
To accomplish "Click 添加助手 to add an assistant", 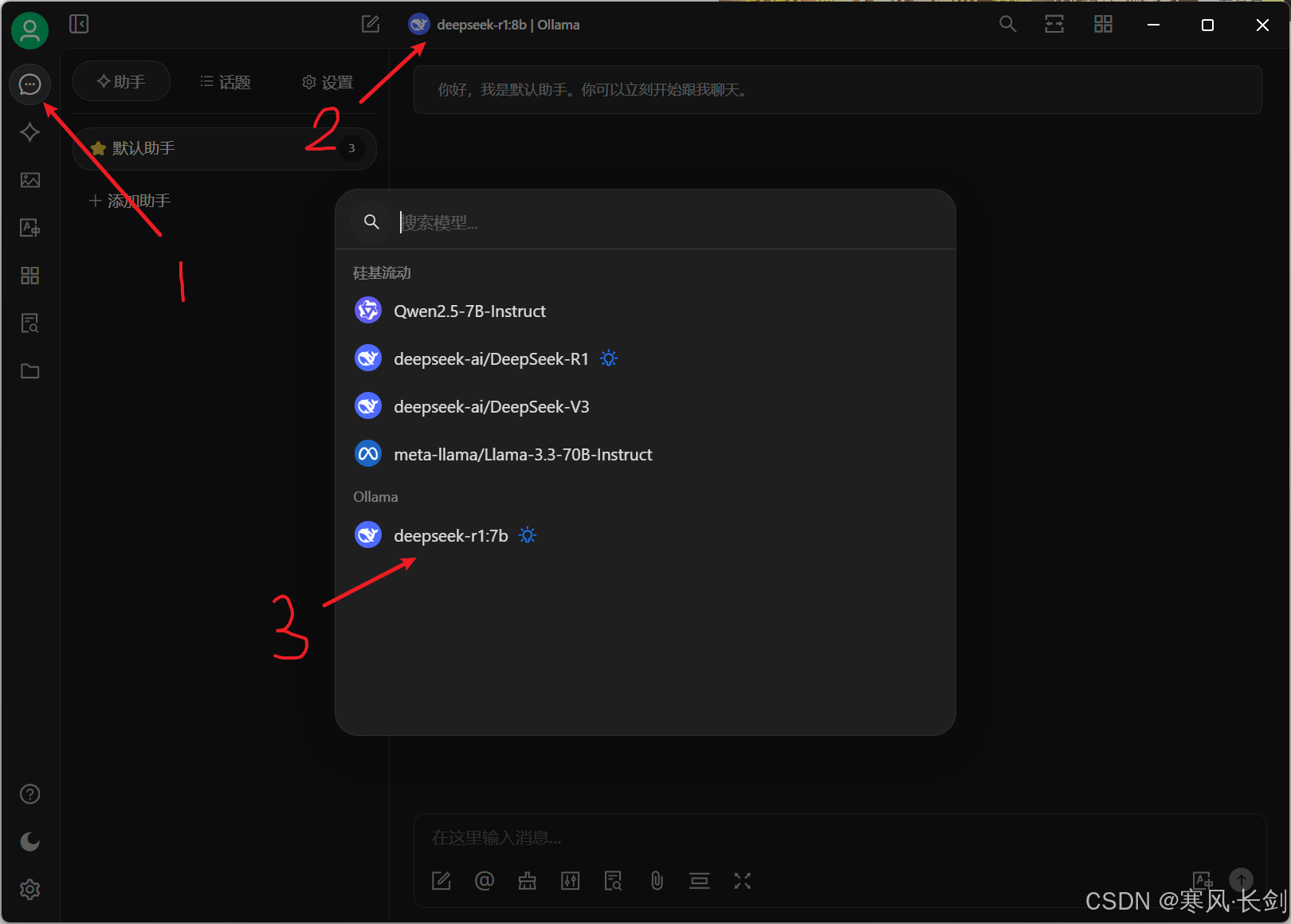I will 130,201.
